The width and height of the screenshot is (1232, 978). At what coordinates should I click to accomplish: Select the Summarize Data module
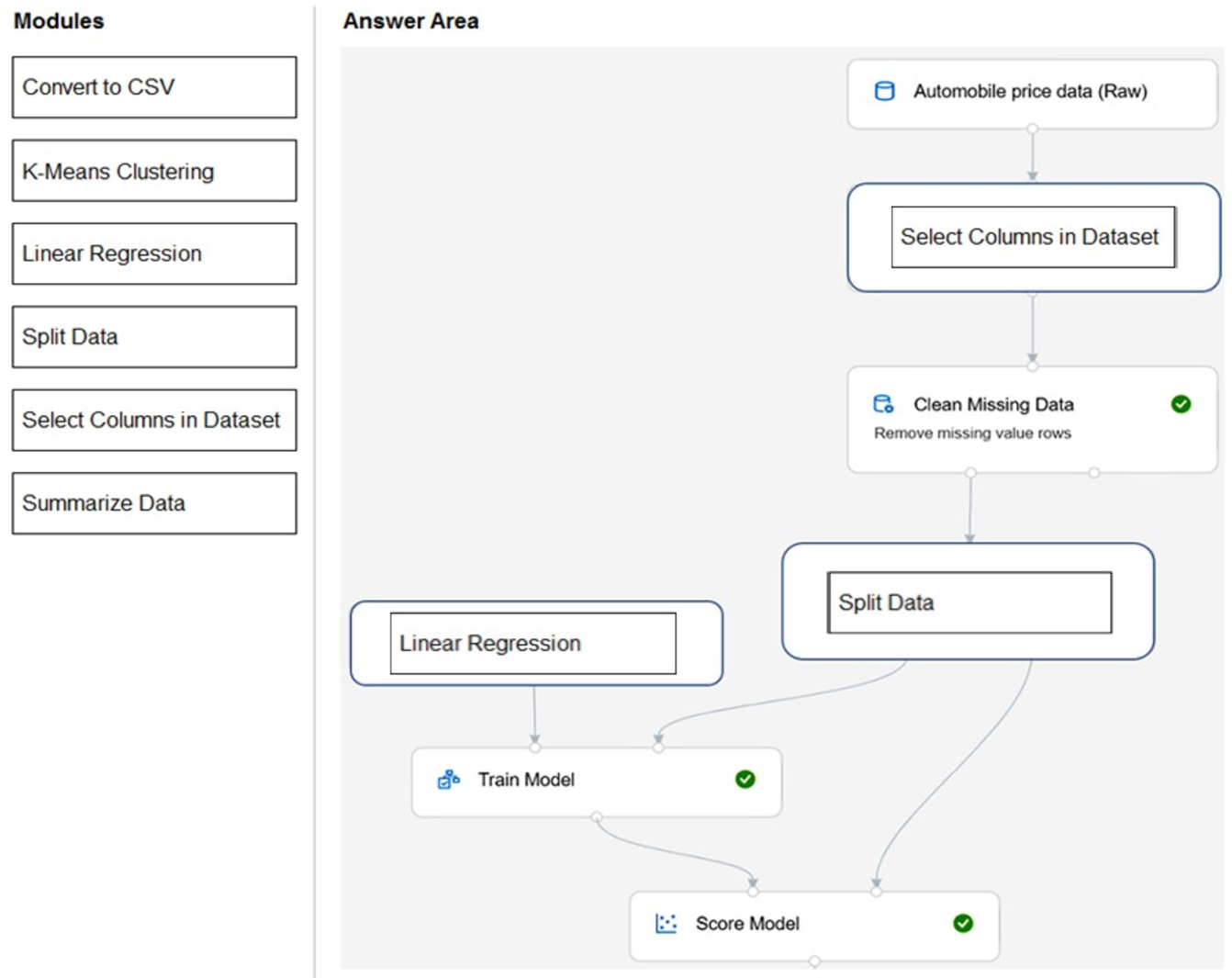[x=154, y=503]
